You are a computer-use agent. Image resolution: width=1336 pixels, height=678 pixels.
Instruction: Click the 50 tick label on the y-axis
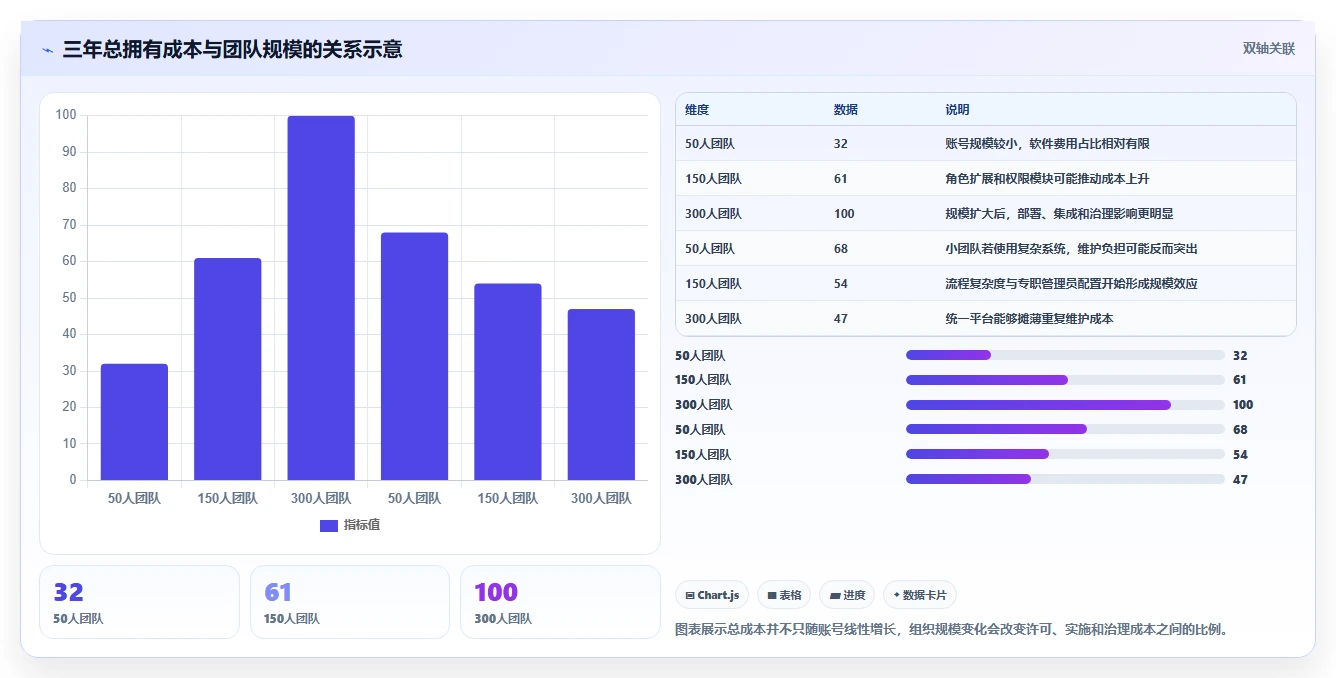click(69, 298)
